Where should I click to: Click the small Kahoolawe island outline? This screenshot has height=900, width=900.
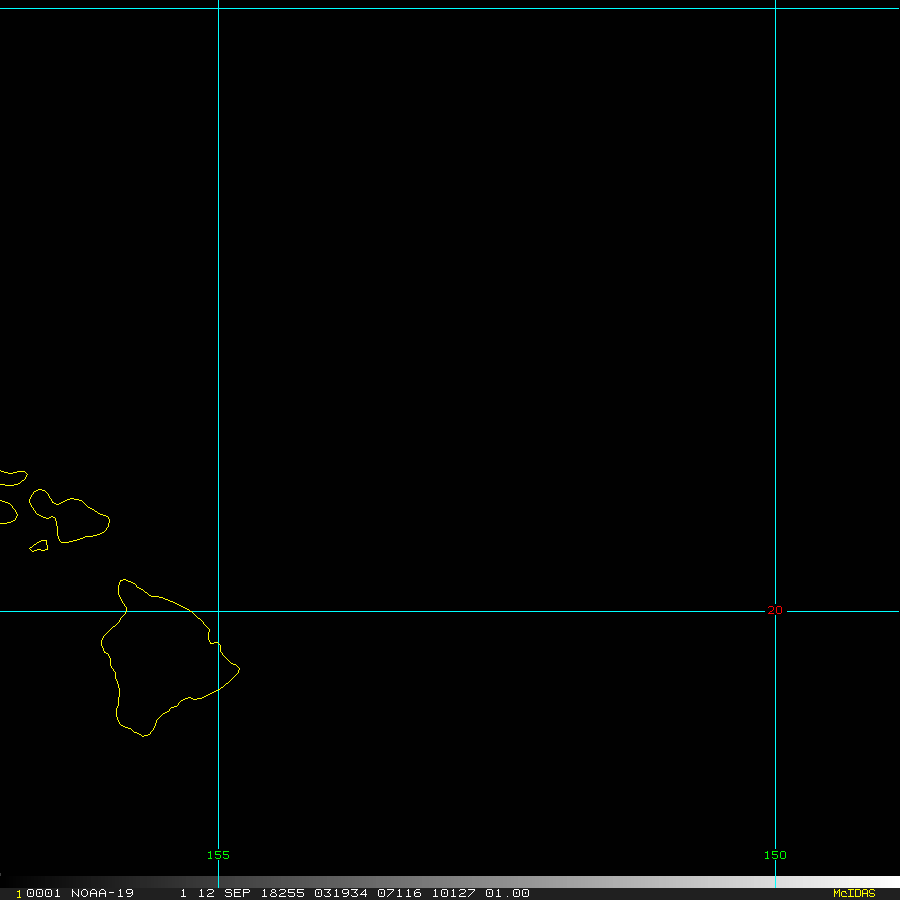pos(40,546)
